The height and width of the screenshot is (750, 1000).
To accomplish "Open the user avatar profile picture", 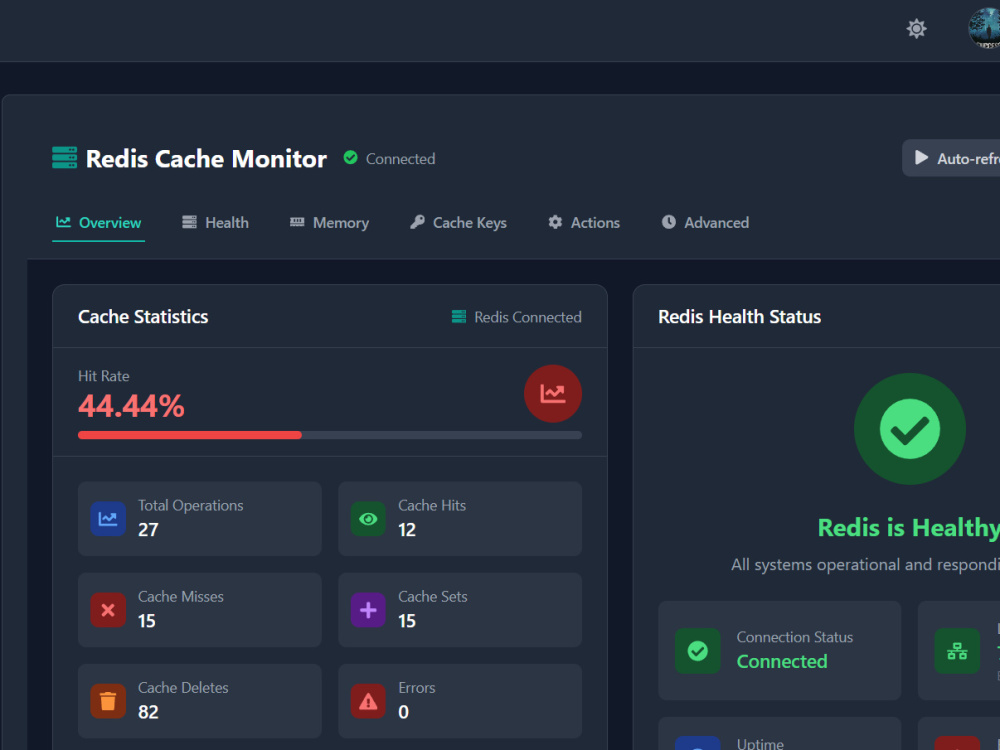I will coord(985,29).
